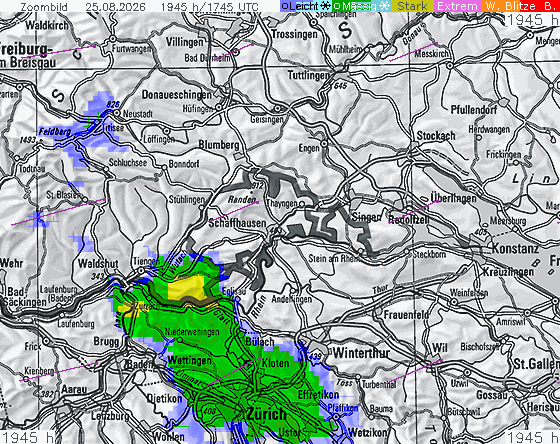560x444 pixels.
Task: Click the yellow heavy rain cell near Eglisau
Action: [x=187, y=288]
